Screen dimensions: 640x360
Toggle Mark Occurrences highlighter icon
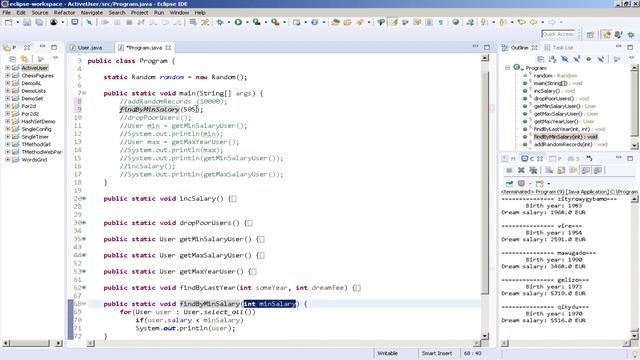[x=394, y=22]
